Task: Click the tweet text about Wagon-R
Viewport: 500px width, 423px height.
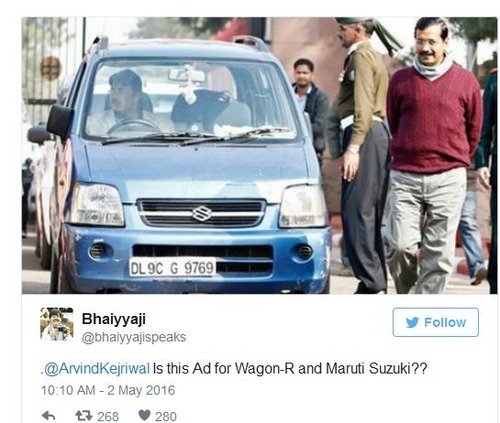Action: tap(234, 369)
